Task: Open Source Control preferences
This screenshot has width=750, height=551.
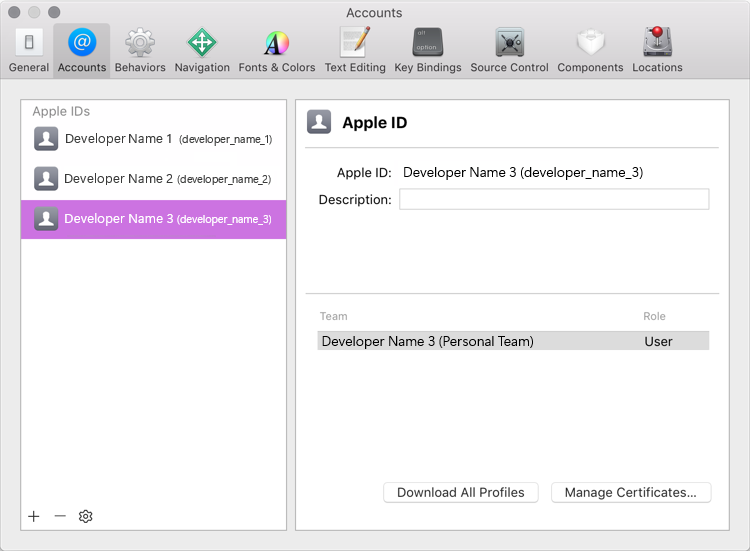Action: (x=509, y=50)
